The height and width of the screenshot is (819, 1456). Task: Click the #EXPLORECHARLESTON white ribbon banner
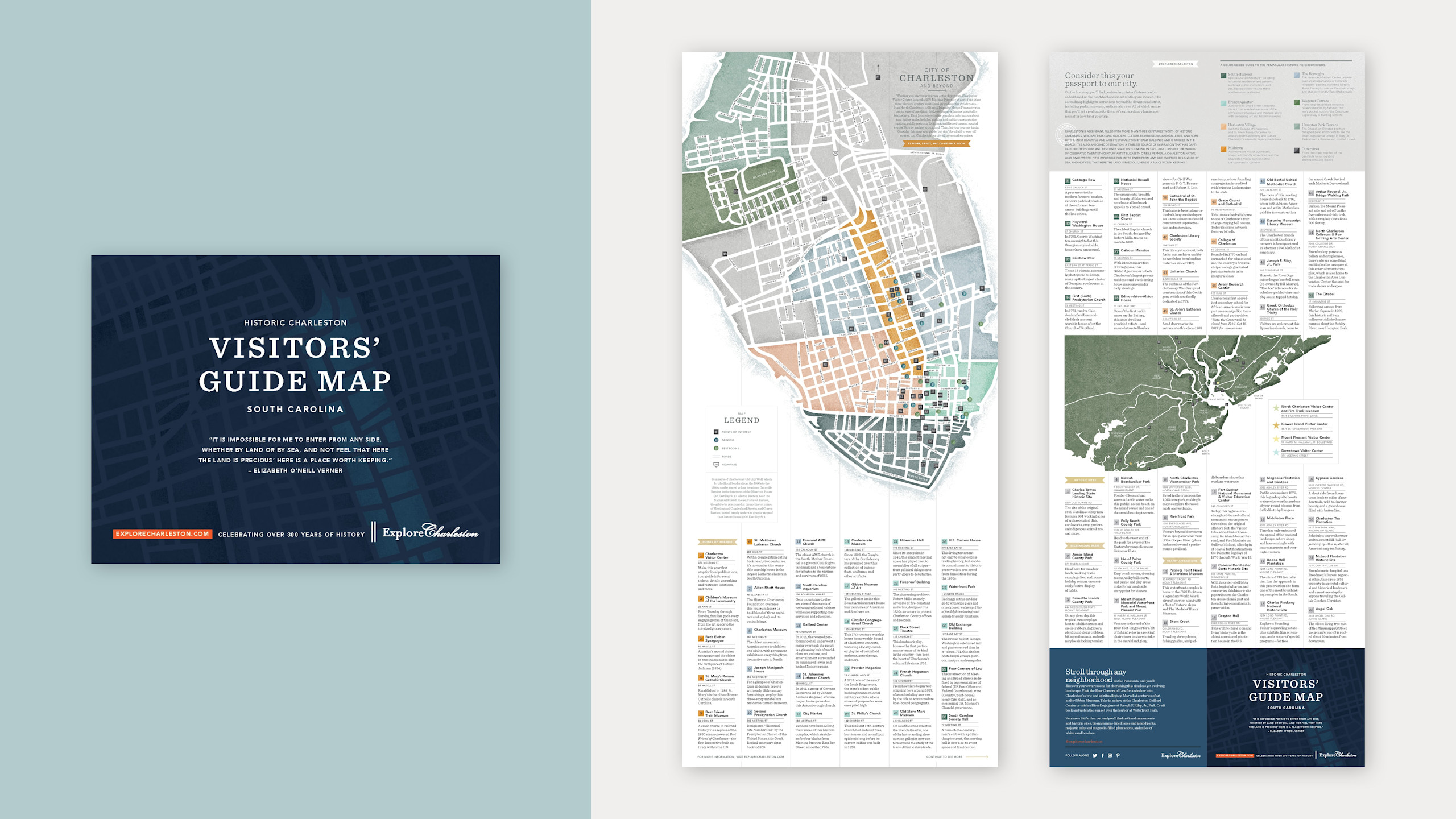[1176, 64]
